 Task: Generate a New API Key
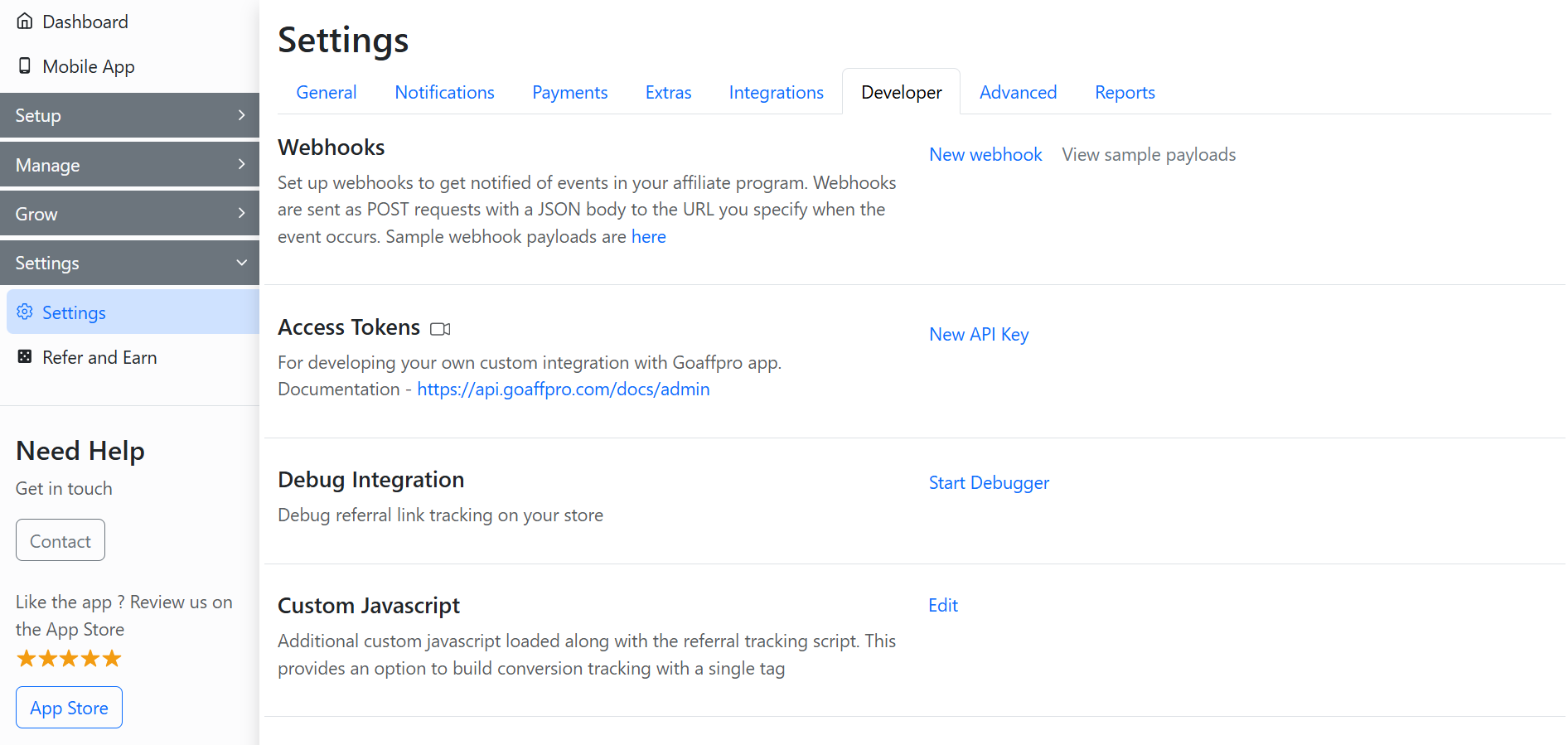(x=979, y=335)
